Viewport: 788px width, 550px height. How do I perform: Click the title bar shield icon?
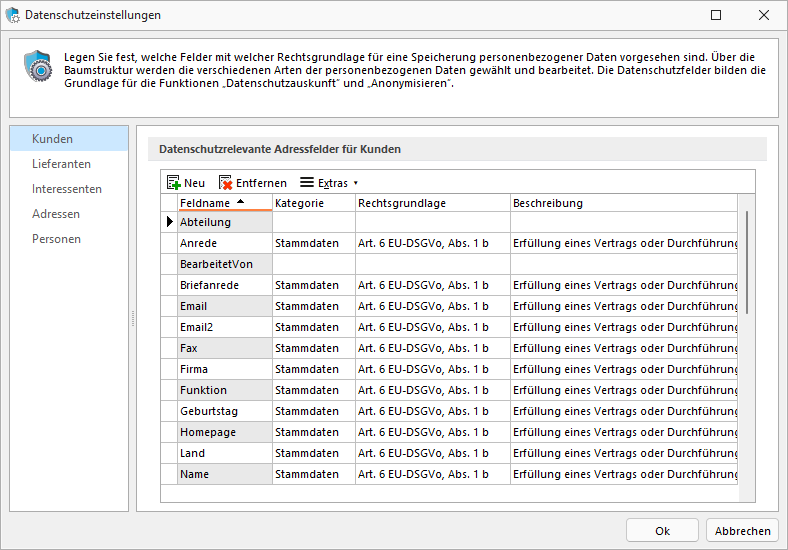13,15
